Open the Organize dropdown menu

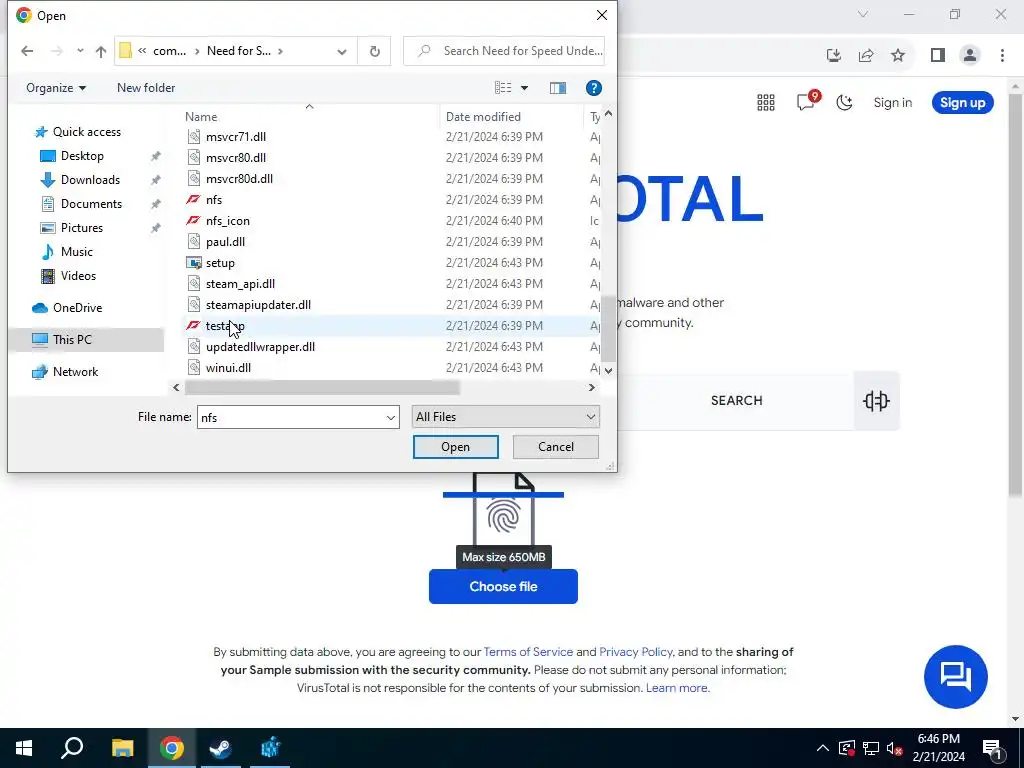coord(56,88)
